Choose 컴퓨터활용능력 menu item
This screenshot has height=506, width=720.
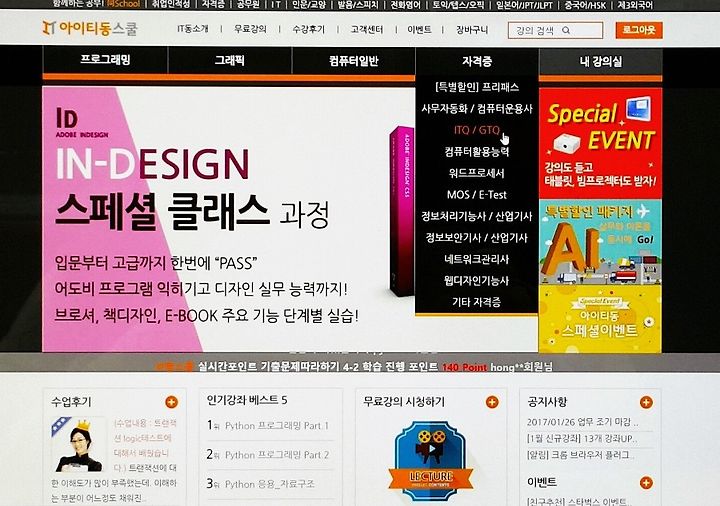(x=477, y=152)
